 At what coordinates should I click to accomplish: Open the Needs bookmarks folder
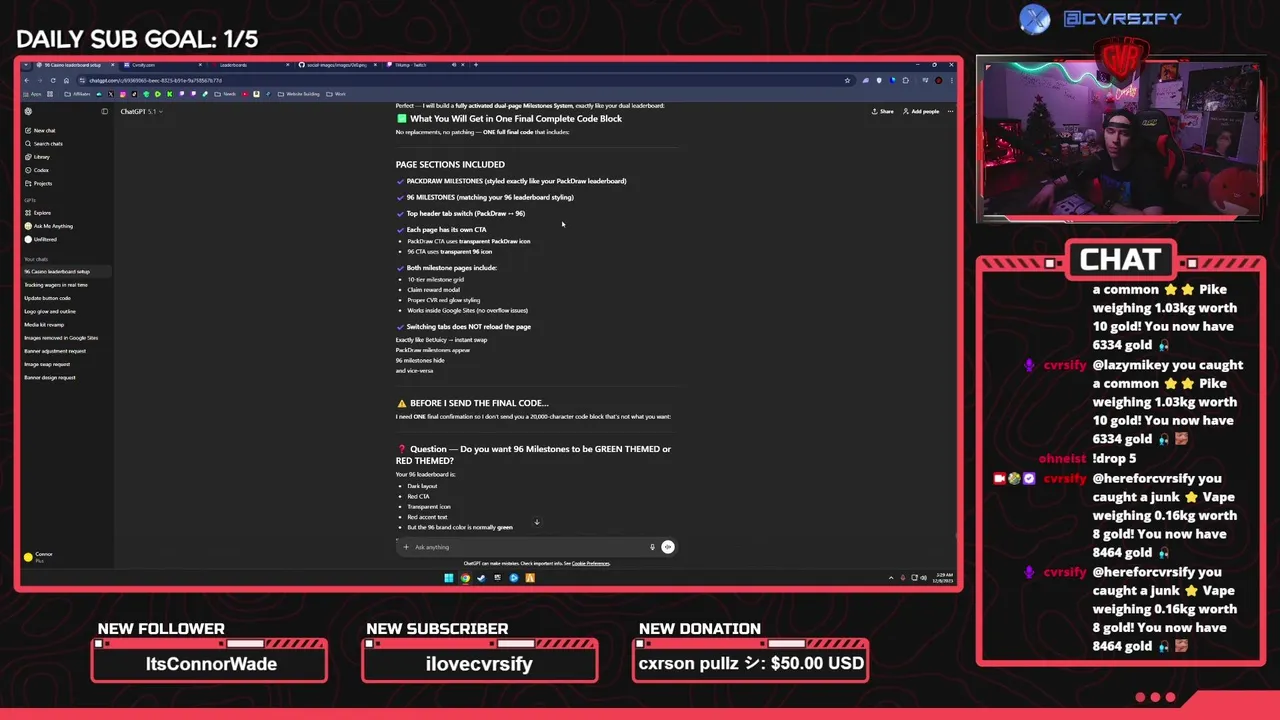pos(225,94)
